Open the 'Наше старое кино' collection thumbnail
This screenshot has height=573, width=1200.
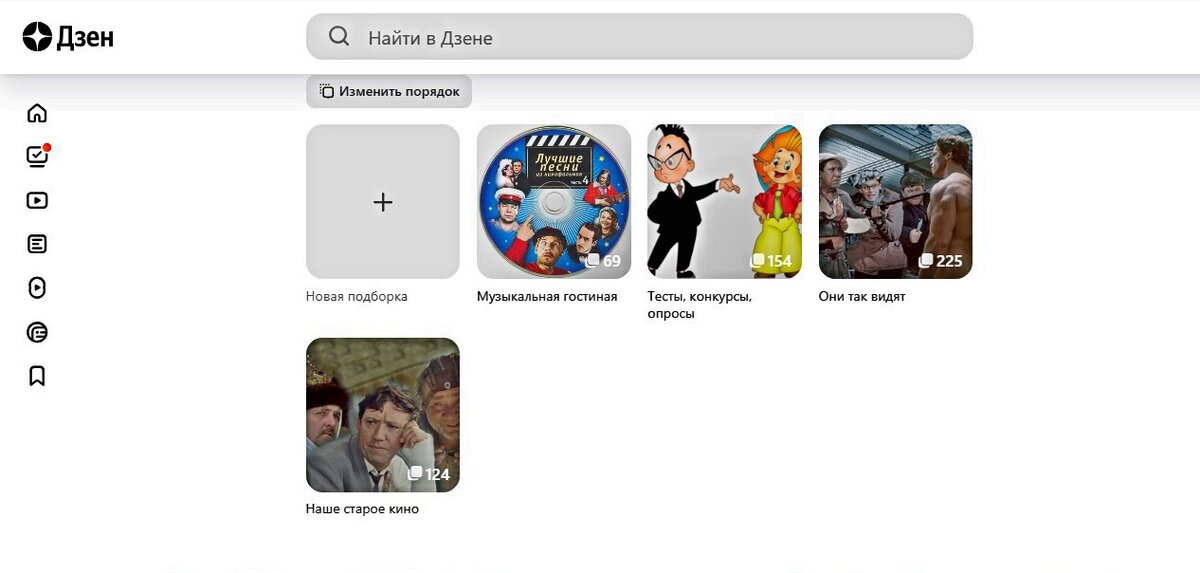(x=383, y=415)
